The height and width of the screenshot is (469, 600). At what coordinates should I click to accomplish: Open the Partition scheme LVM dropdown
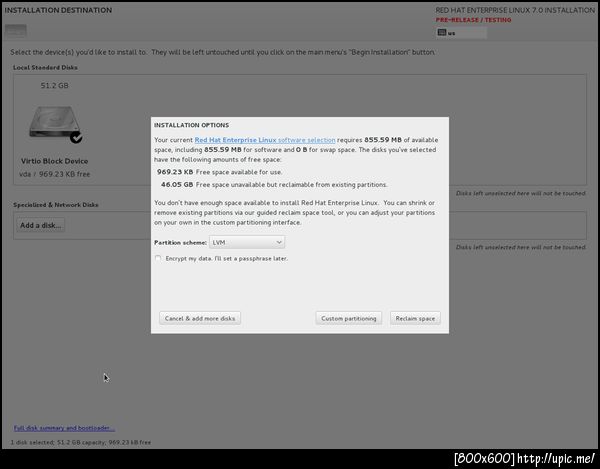(247, 243)
